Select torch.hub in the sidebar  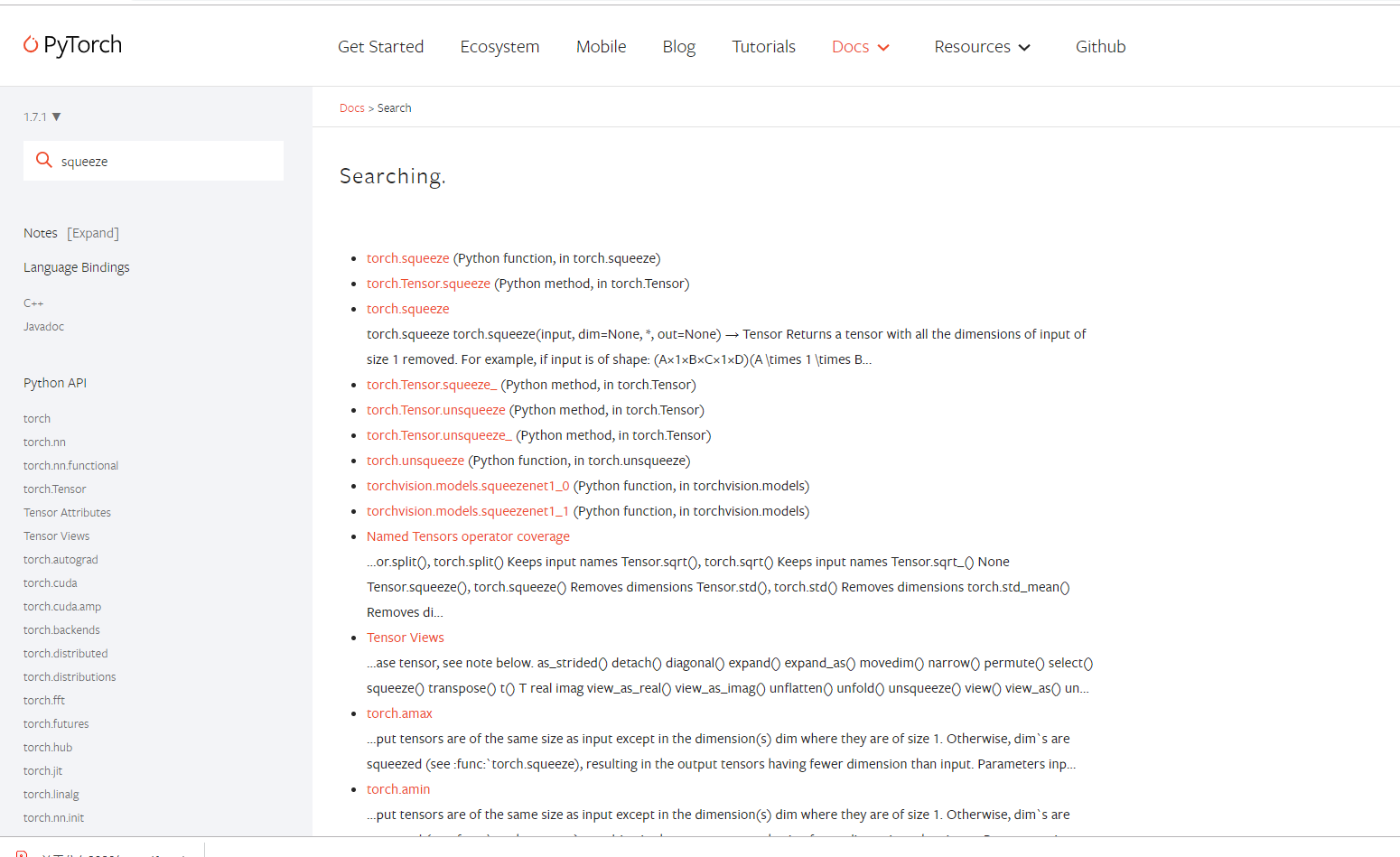pos(48,748)
